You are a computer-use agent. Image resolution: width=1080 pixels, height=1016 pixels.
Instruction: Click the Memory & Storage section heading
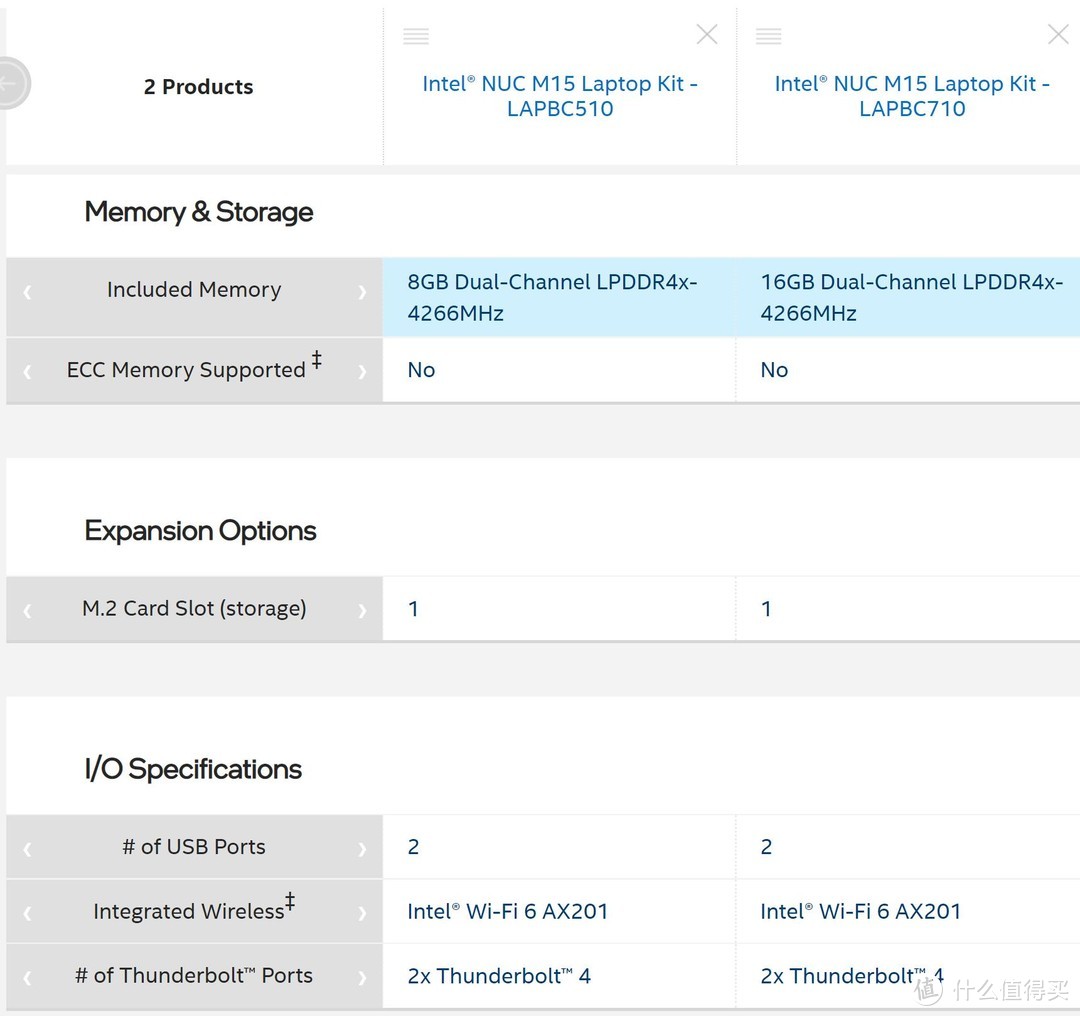[198, 212]
